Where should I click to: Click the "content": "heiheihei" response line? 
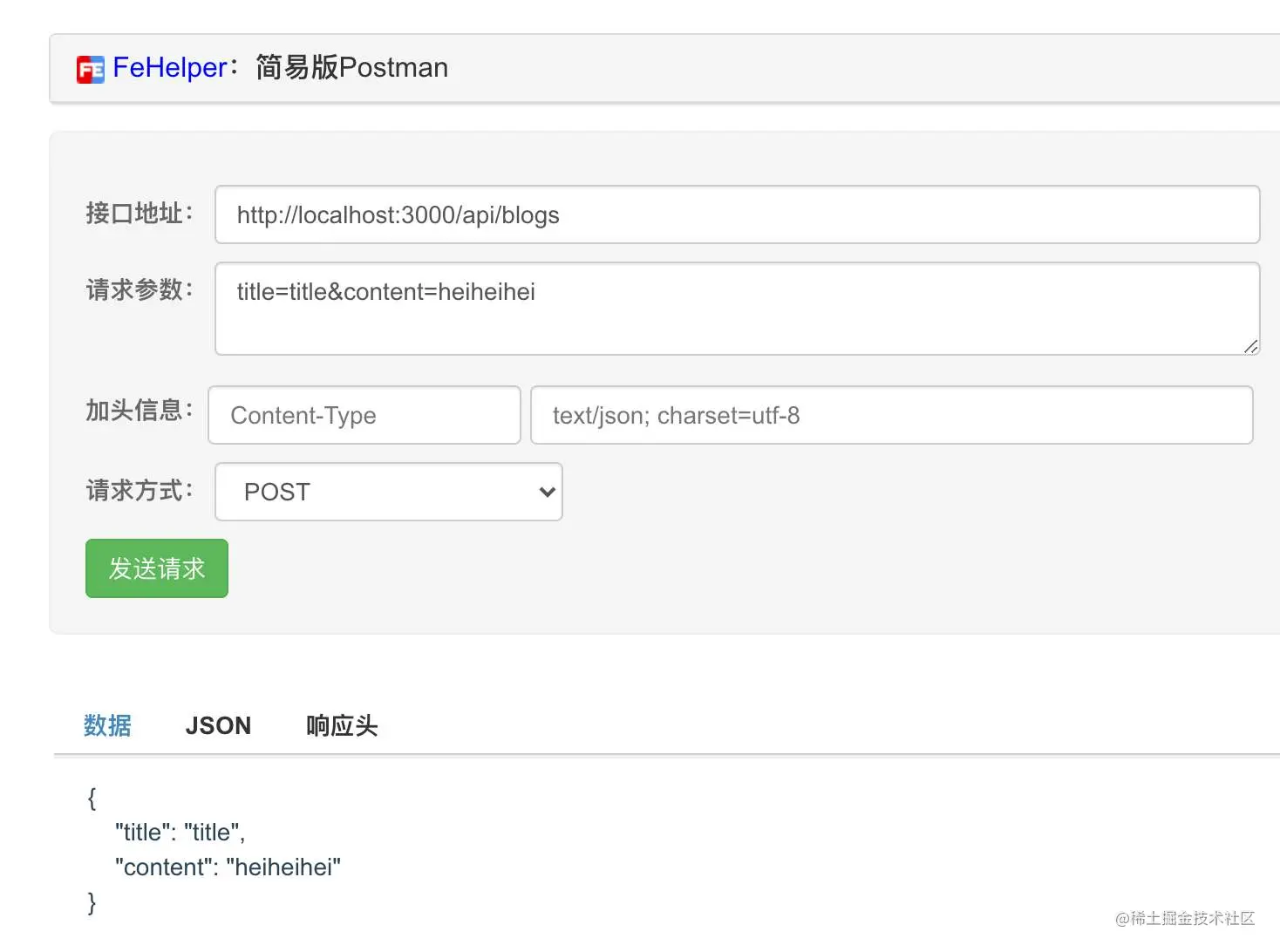[x=228, y=867]
